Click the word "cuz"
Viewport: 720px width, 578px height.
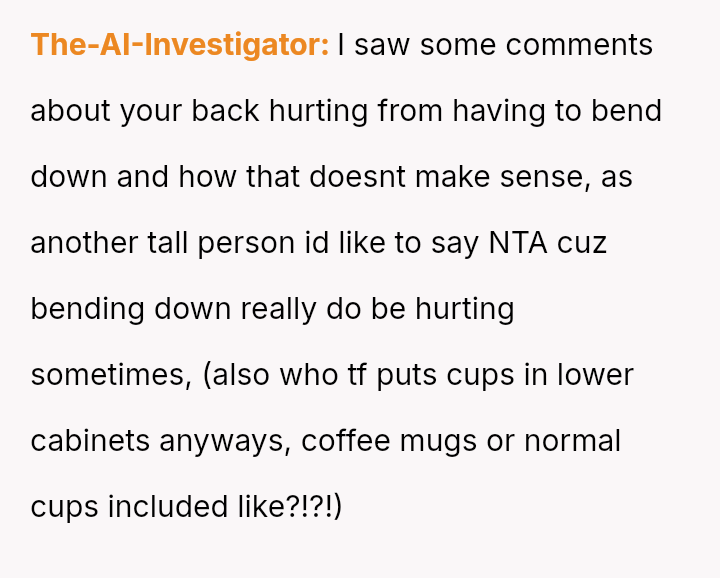pos(583,243)
